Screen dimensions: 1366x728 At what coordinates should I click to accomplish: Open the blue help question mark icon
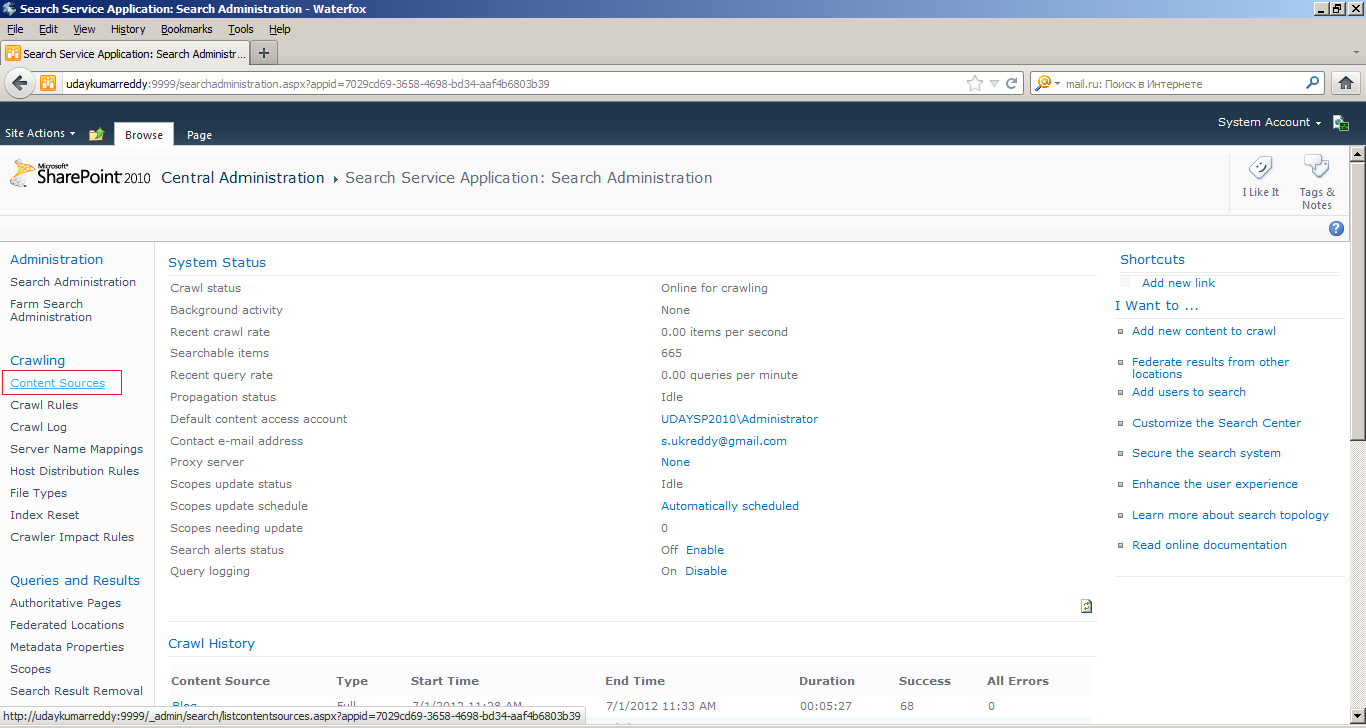click(1336, 229)
